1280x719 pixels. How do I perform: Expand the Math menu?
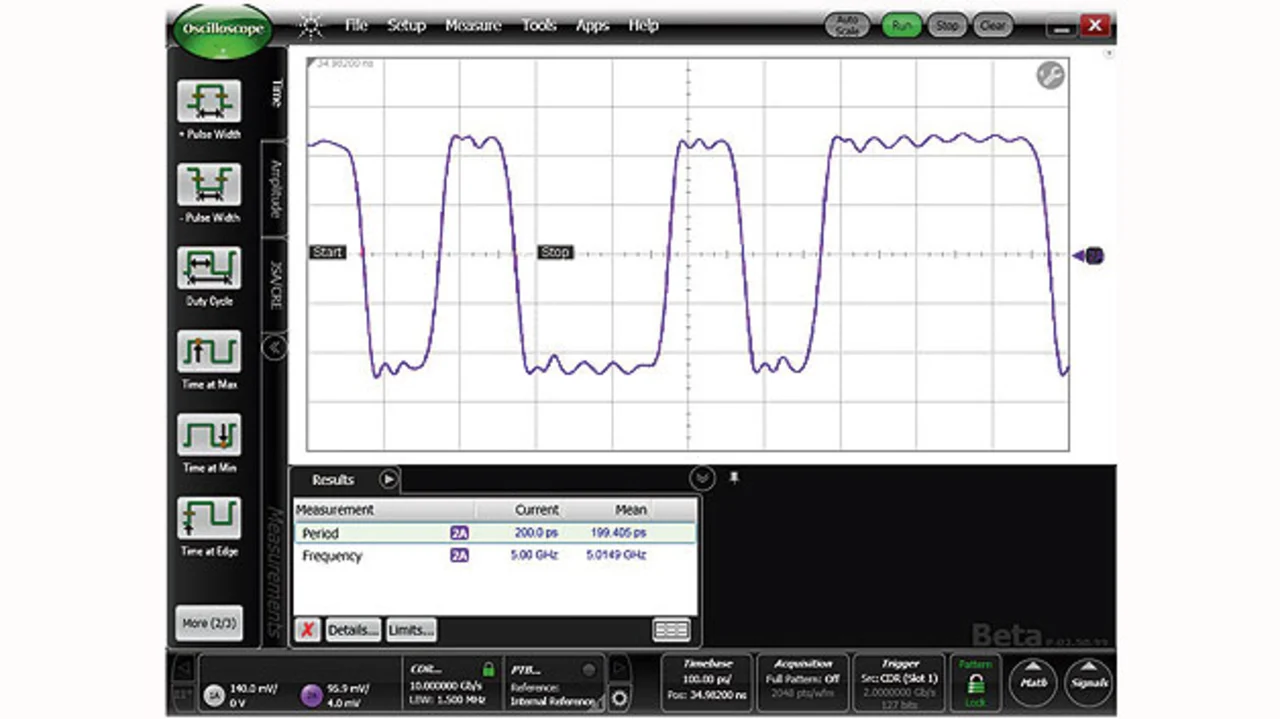point(1032,682)
